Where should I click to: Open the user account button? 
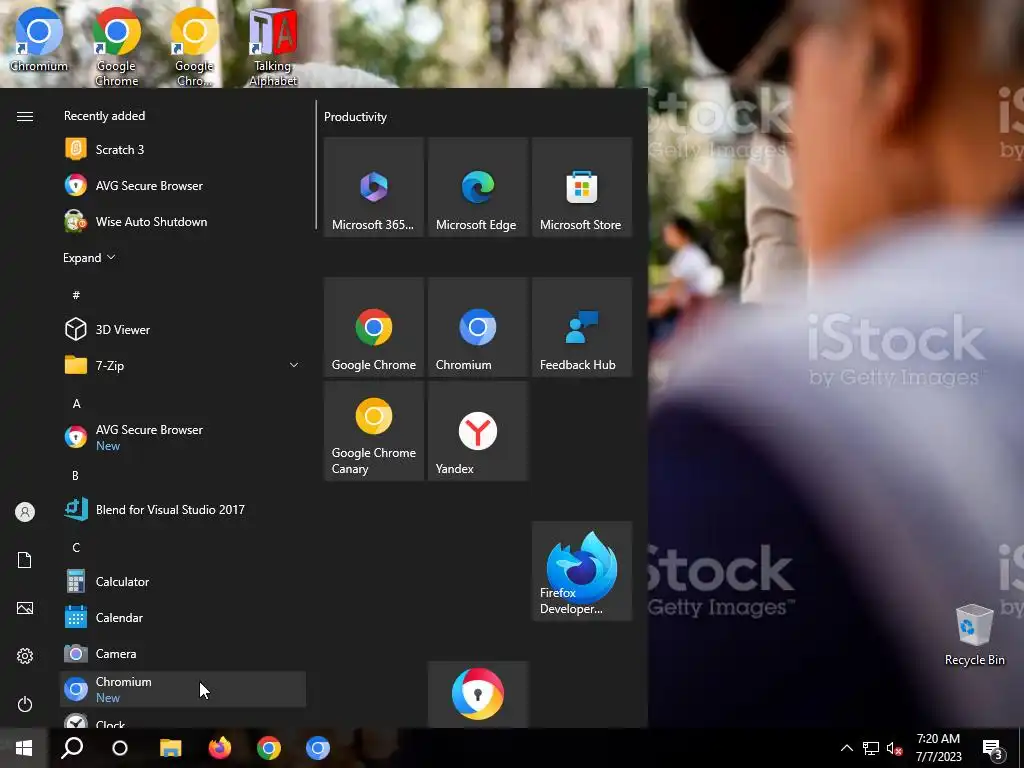[25, 512]
